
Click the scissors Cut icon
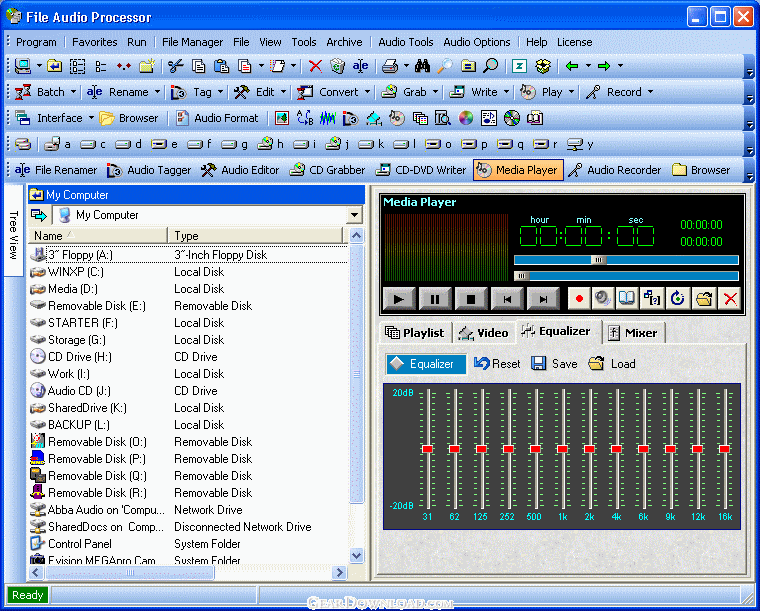175,66
